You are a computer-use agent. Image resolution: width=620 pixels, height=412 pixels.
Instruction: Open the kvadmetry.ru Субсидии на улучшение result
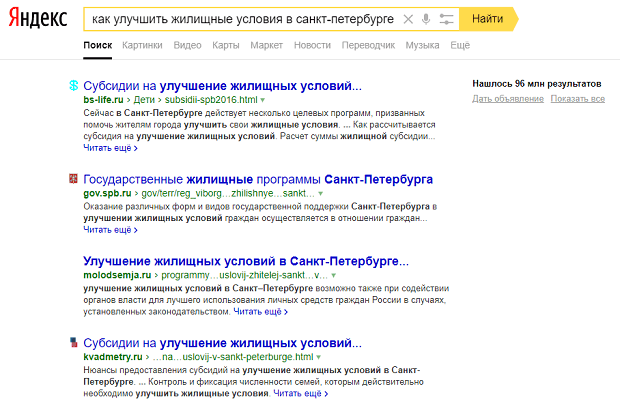pyautogui.click(x=223, y=343)
